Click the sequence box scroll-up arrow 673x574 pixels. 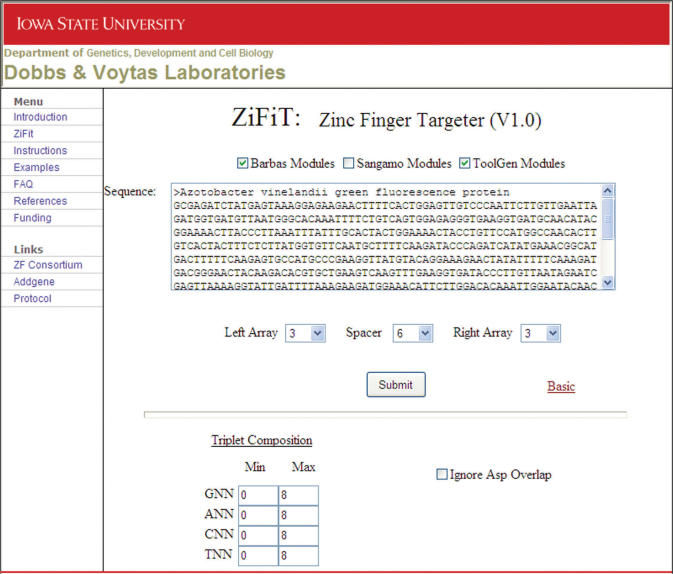(x=608, y=190)
